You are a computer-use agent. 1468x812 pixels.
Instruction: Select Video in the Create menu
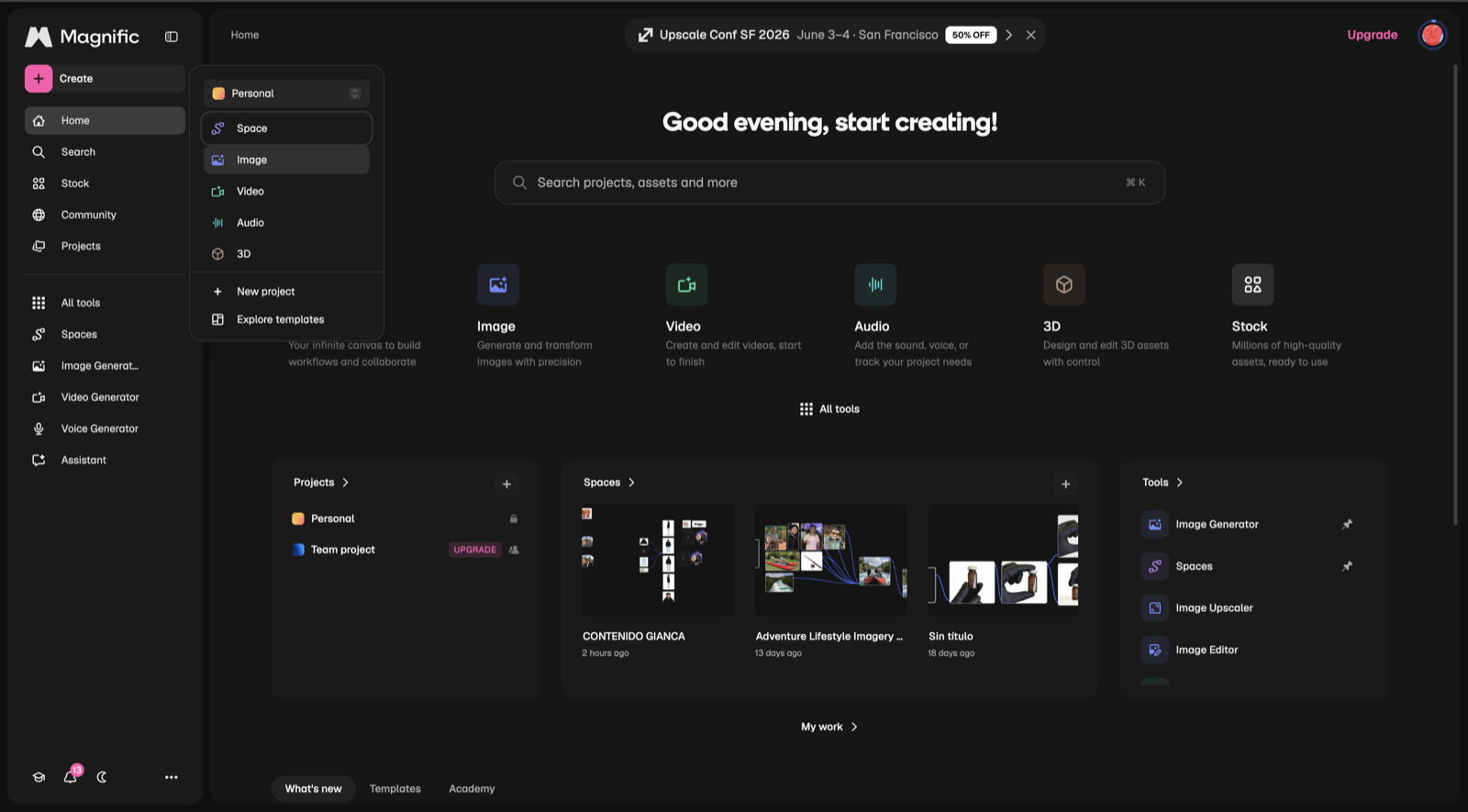[x=286, y=191]
